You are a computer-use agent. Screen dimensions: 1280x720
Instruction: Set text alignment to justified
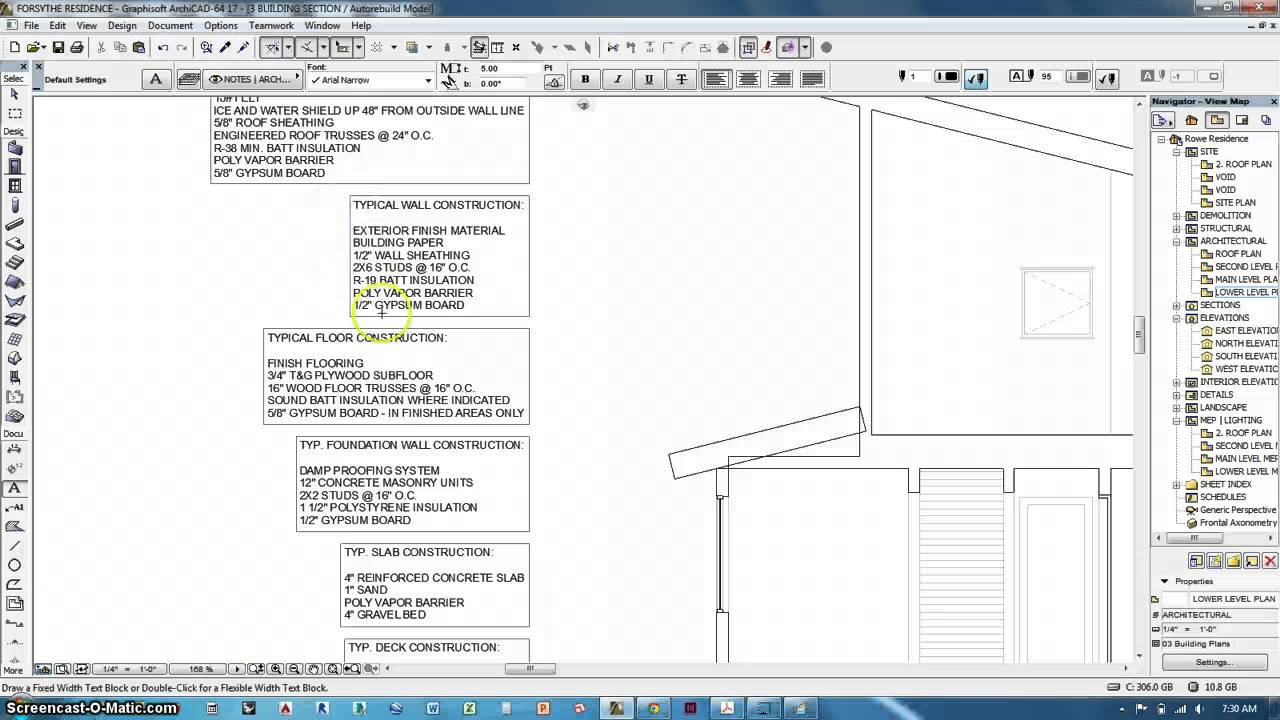[x=812, y=79]
